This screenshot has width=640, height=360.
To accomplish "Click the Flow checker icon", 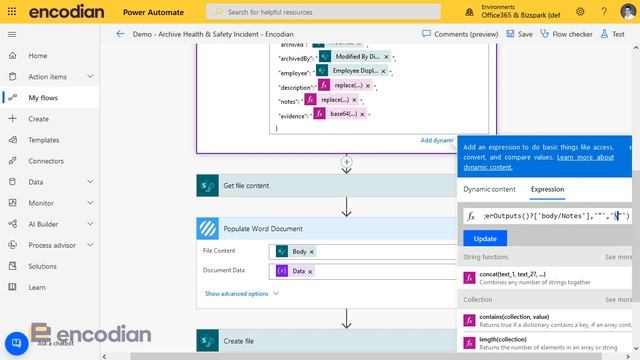I will (544, 34).
